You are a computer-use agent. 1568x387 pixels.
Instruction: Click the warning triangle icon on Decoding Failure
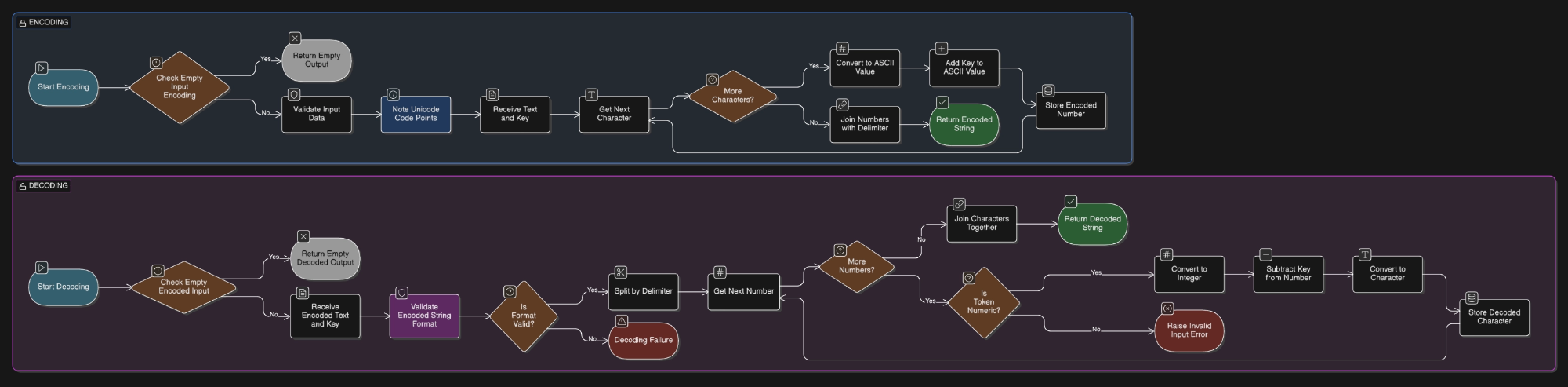coord(622,321)
